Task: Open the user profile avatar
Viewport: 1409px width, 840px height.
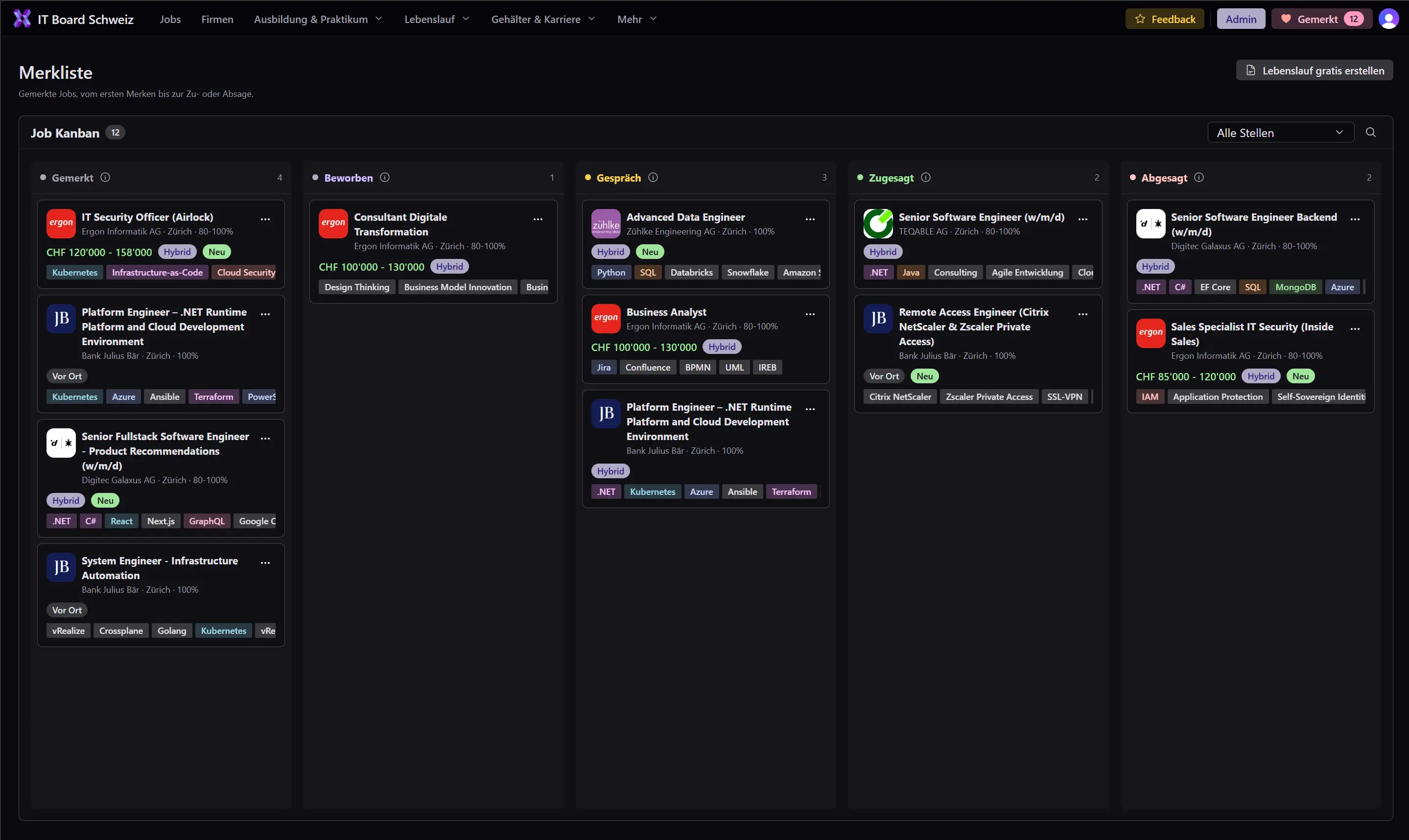Action: point(1388,19)
